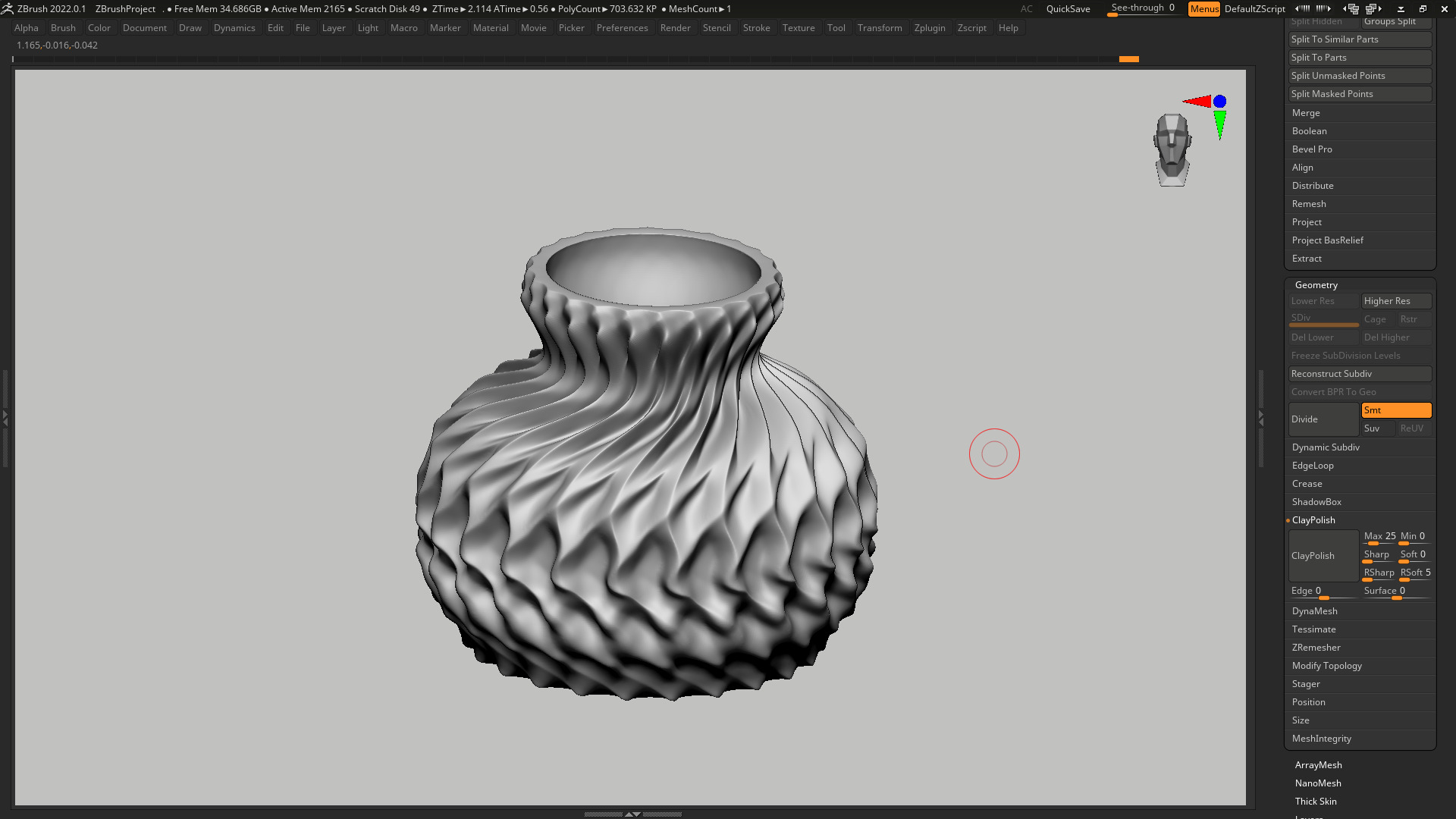Toggle the Suv option beside Divide
Viewport: 1456px width, 819px height.
[1378, 428]
